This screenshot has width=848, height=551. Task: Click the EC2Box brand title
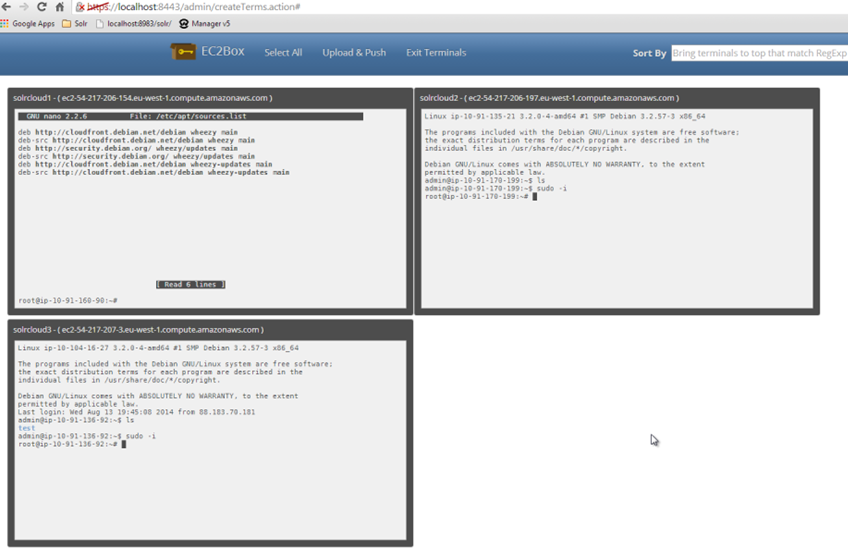(x=223, y=51)
